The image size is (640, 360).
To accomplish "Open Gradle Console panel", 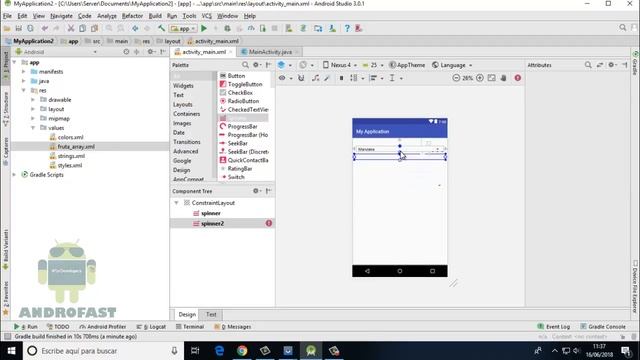I will coord(603,327).
